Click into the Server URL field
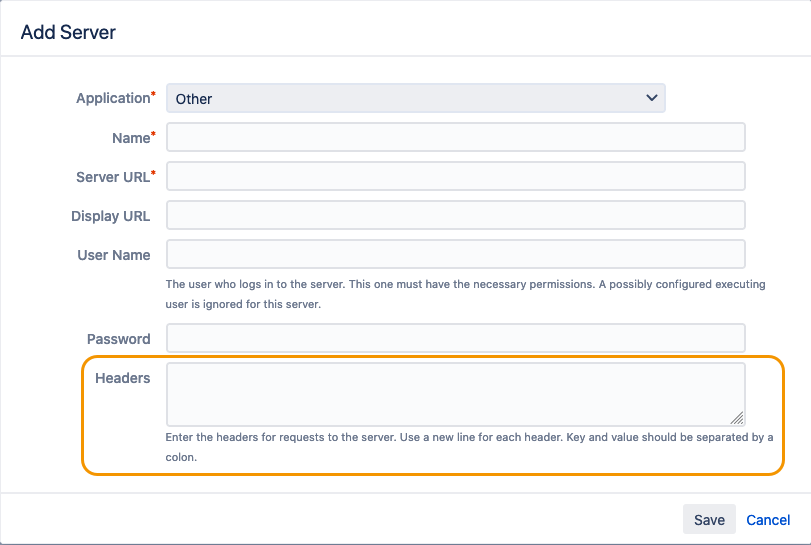This screenshot has height=545, width=811. coord(455,176)
